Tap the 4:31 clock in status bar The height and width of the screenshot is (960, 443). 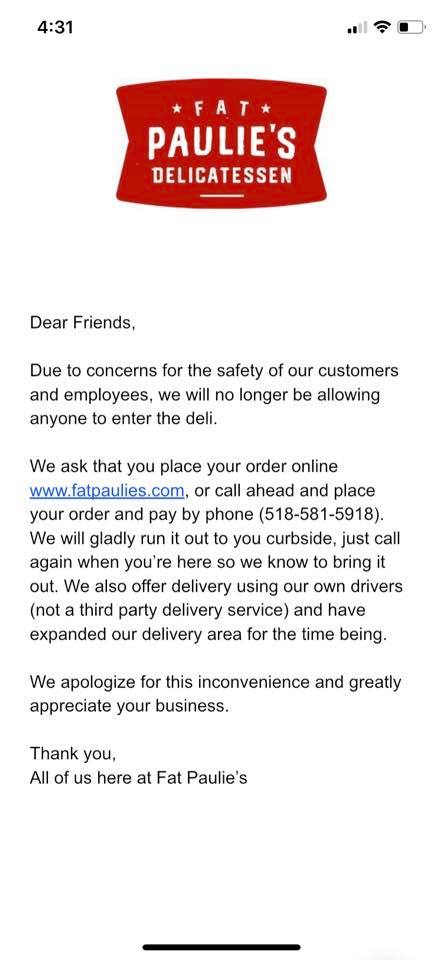click(x=55, y=28)
